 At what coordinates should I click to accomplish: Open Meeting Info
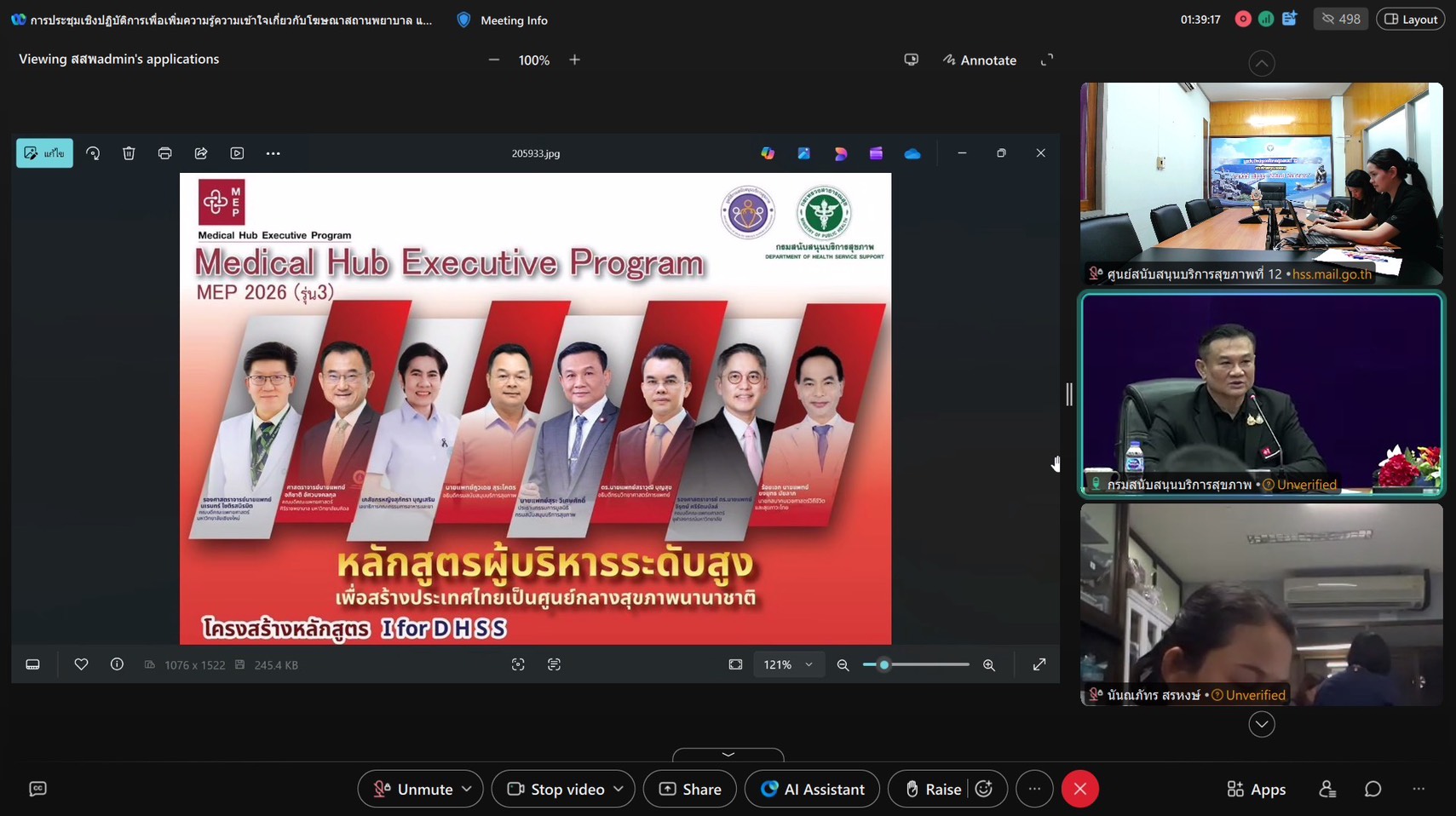[503, 20]
